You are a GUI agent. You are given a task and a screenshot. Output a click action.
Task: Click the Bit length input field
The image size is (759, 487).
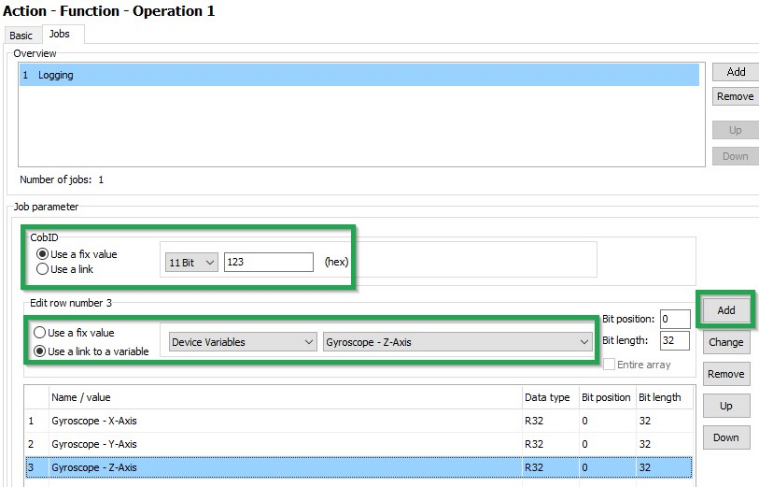674,341
